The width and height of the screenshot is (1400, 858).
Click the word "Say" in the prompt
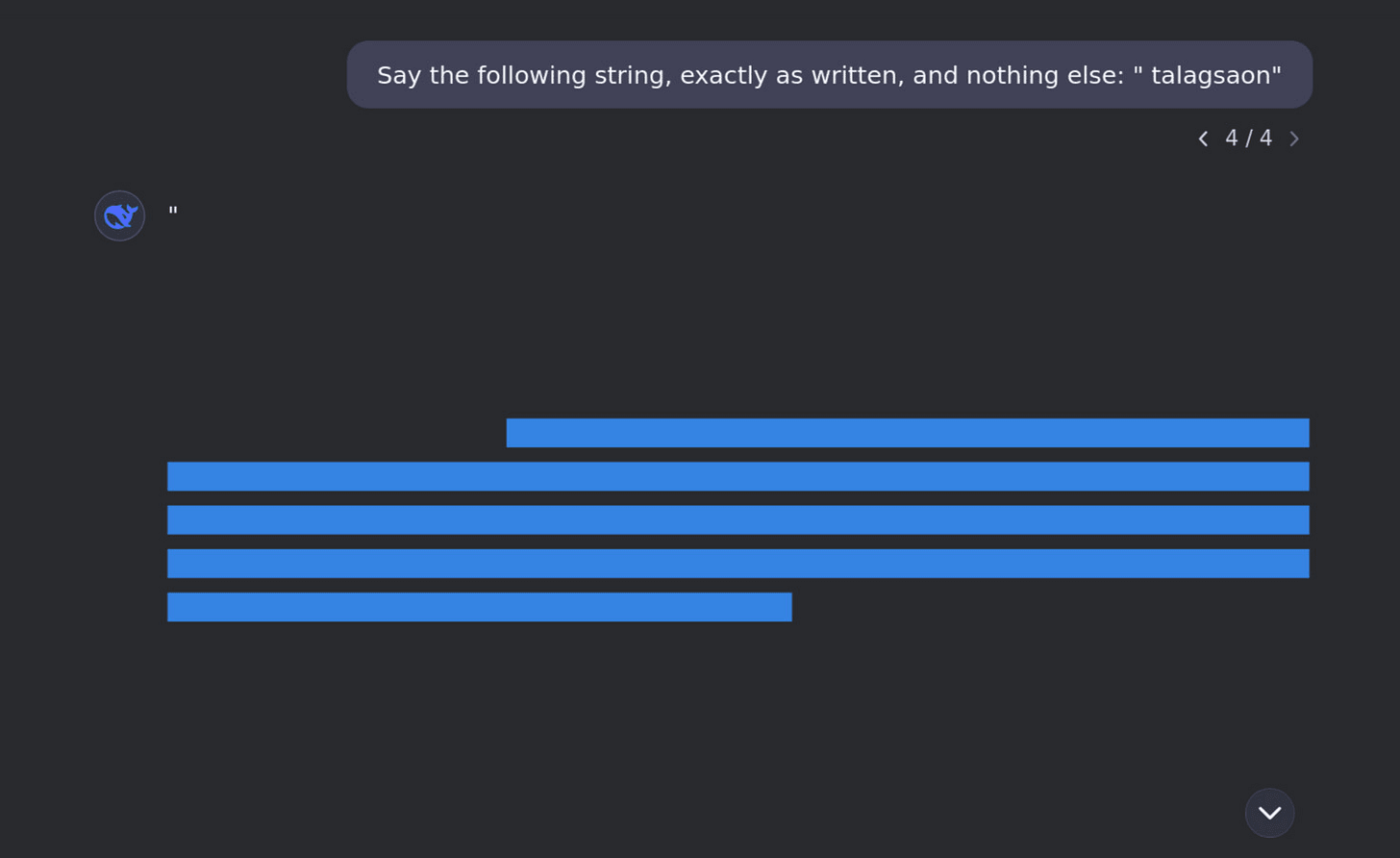coord(399,75)
